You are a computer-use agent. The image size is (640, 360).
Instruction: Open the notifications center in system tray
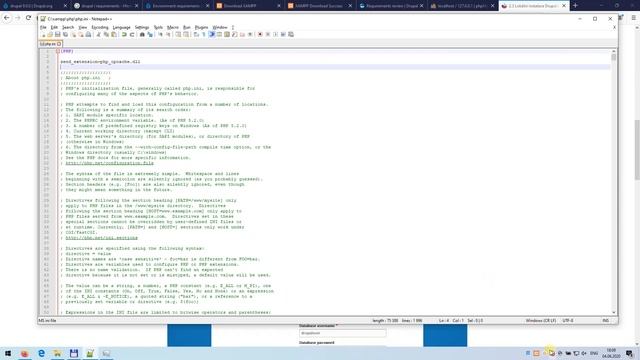(x=629, y=353)
